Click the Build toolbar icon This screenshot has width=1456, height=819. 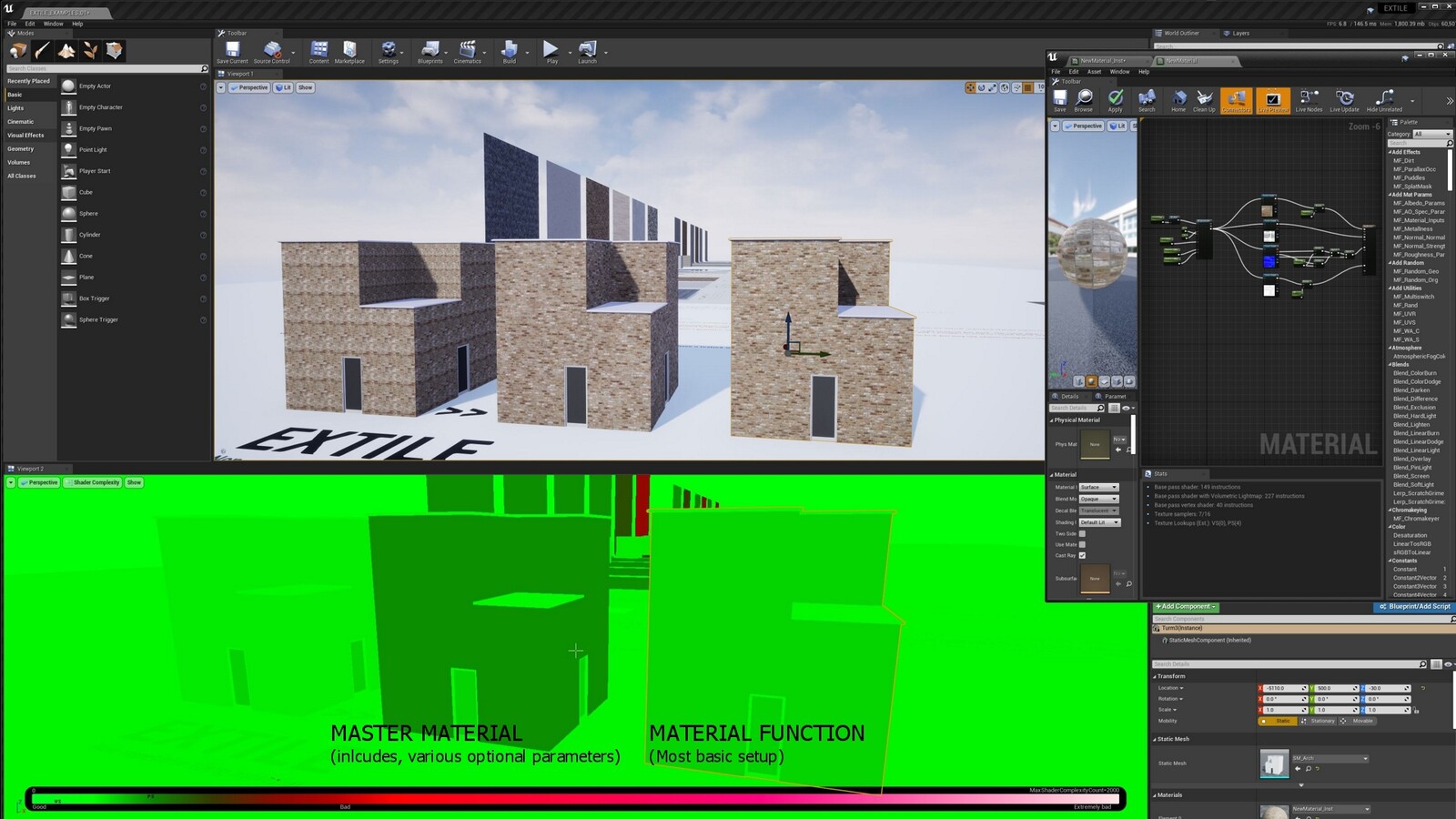tap(509, 52)
